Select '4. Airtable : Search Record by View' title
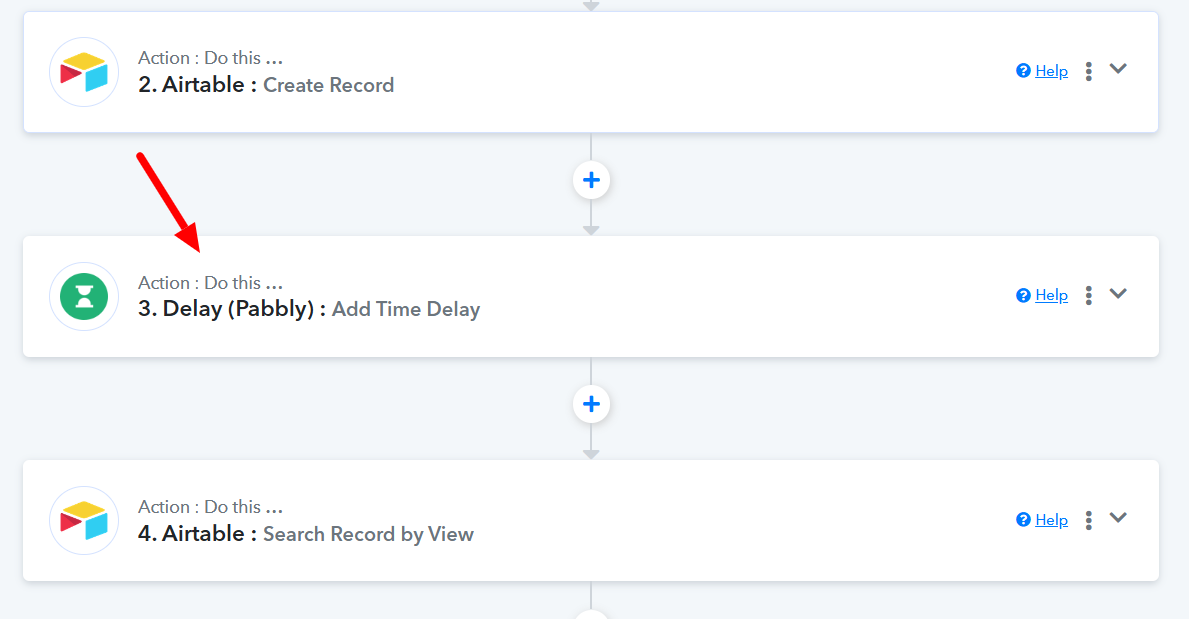 point(306,534)
